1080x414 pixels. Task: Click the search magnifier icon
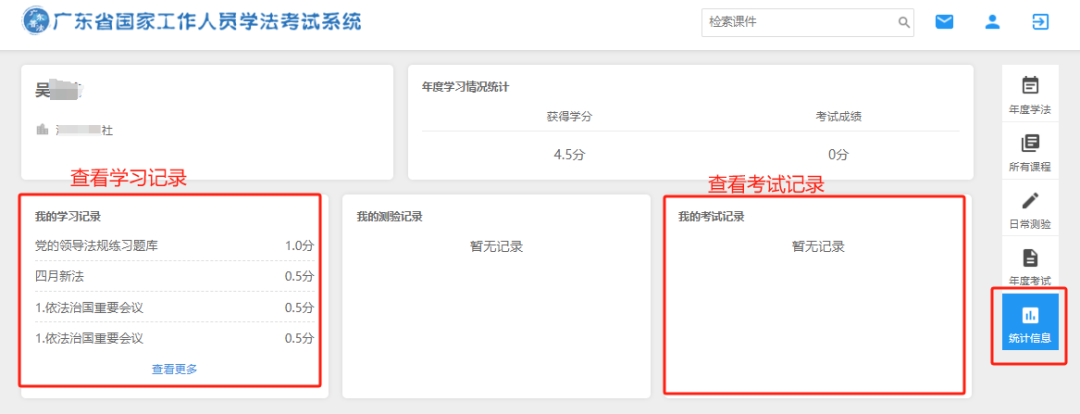903,22
